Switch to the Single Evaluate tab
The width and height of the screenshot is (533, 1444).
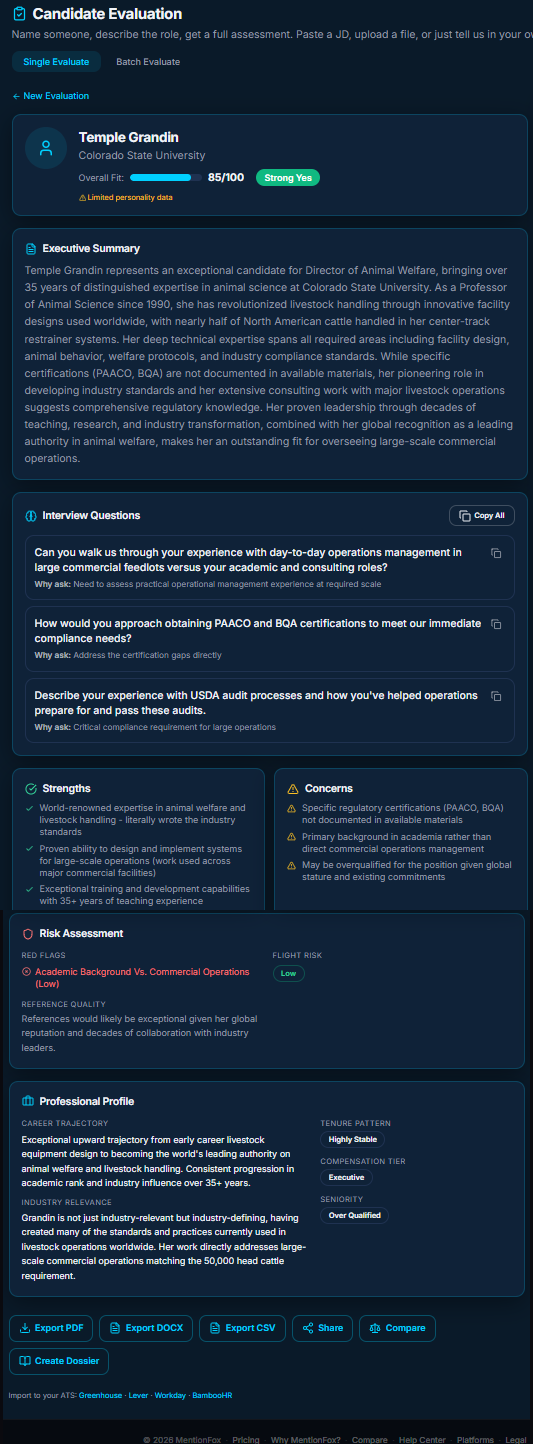[56, 62]
